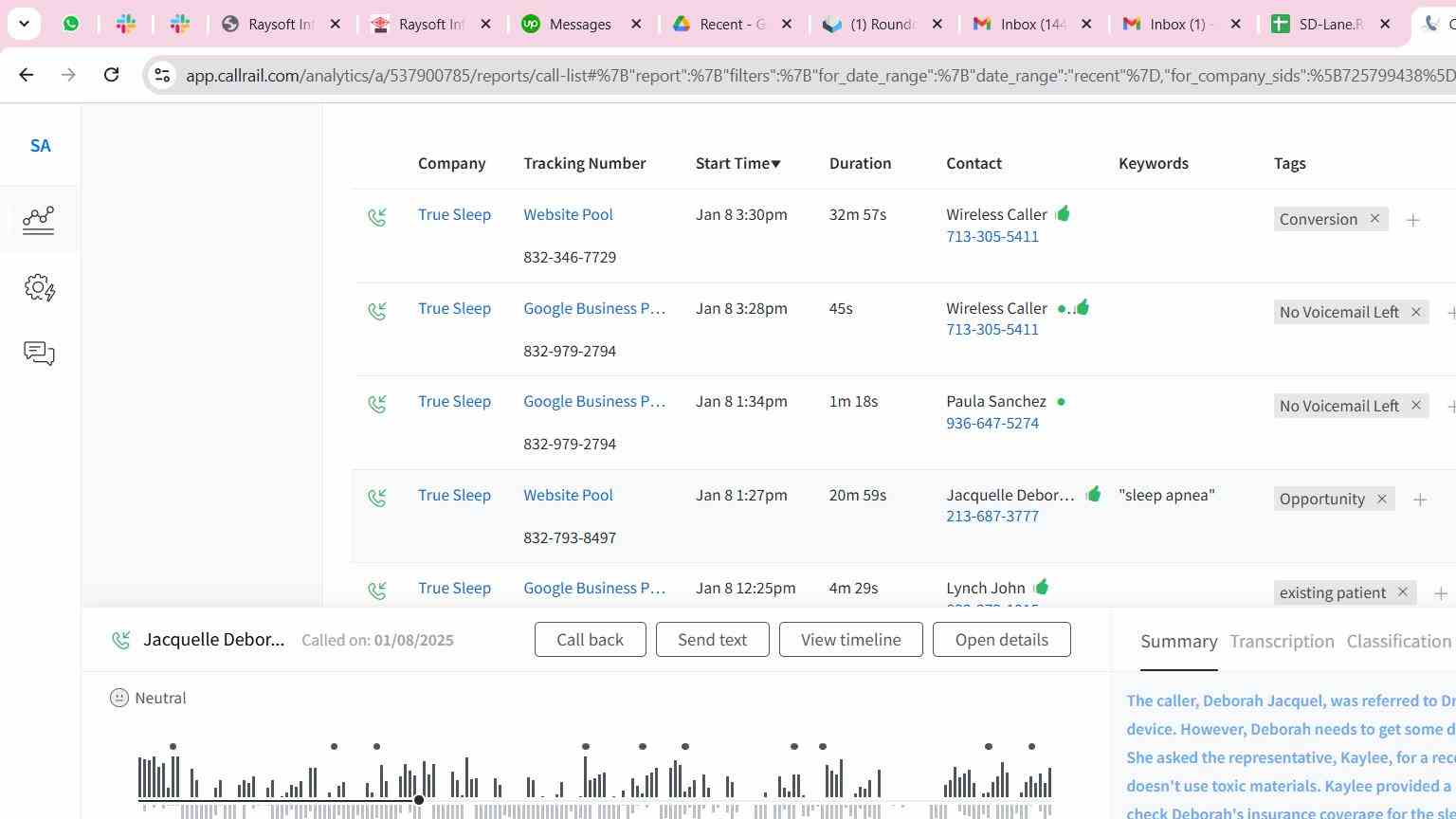Reload the browser page
Image resolution: width=1456 pixels, height=819 pixels.
pos(111,75)
